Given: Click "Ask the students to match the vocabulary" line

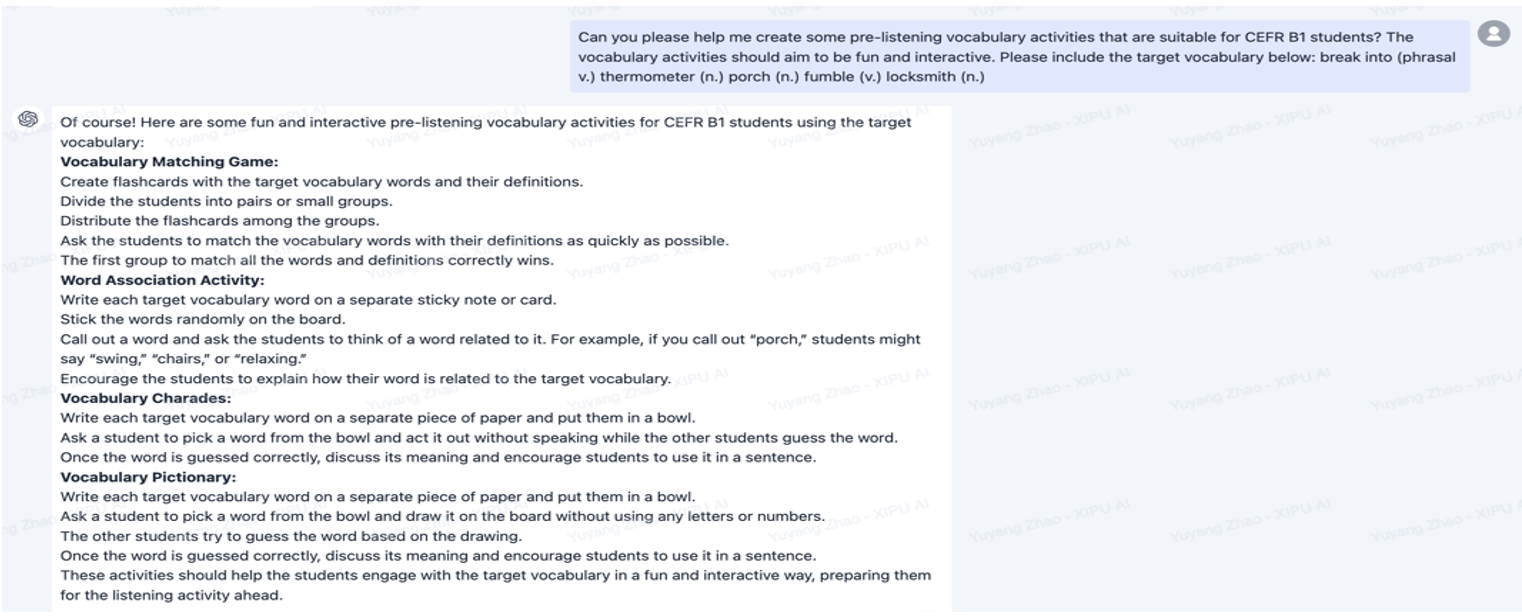Looking at the screenshot, I should pos(394,241).
